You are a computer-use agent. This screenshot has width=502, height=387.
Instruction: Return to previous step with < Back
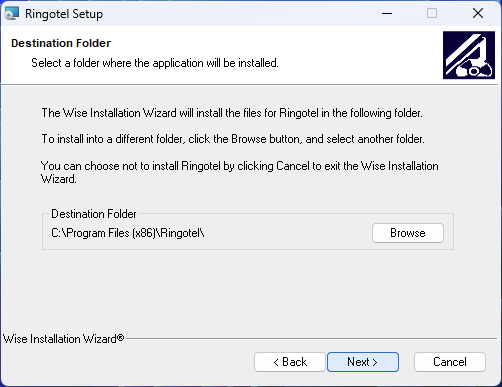pyautogui.click(x=290, y=362)
